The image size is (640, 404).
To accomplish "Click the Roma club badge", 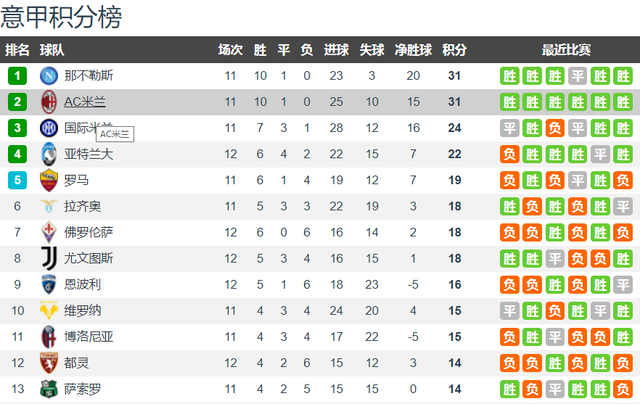I will point(49,180).
